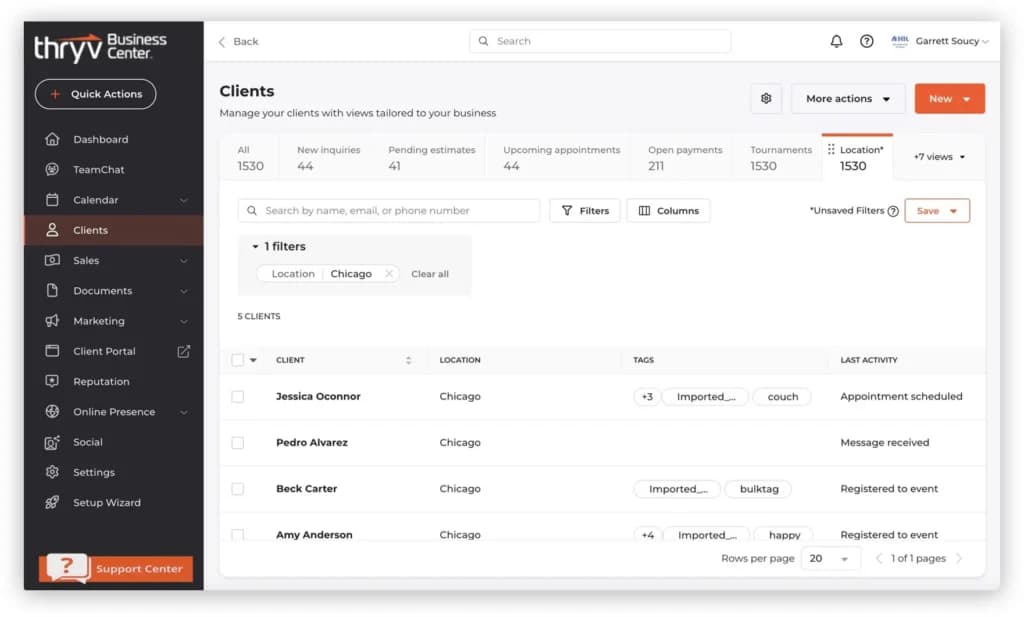Open the sidebar Settings gear icon
Image resolution: width=1024 pixels, height=617 pixels.
click(x=52, y=472)
